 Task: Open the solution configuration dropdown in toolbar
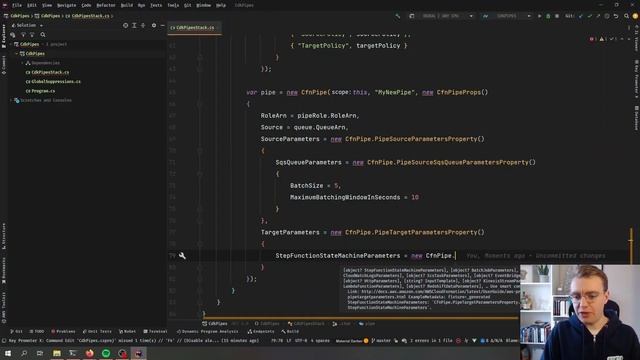(446, 16)
